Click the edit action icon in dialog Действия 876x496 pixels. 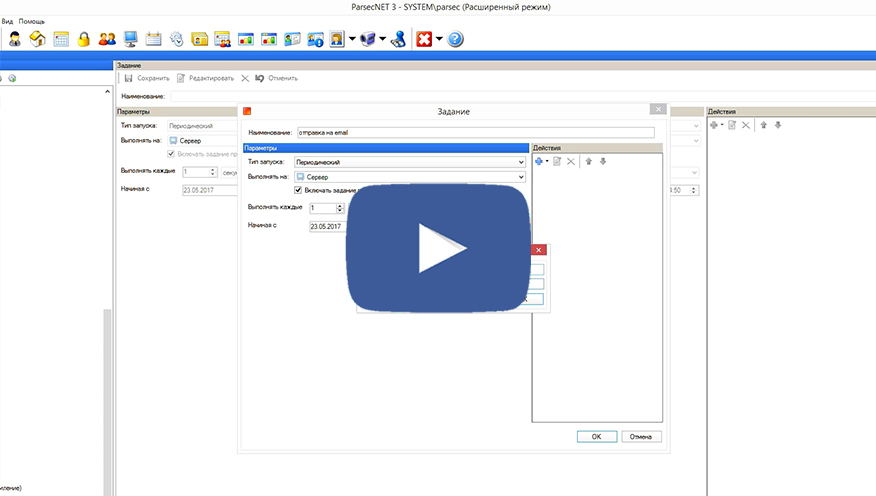tap(557, 161)
